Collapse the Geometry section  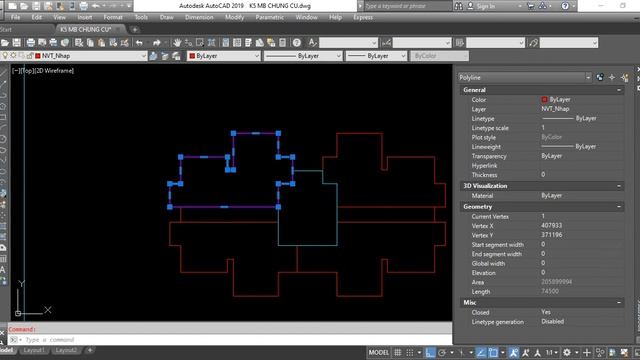click(619, 207)
